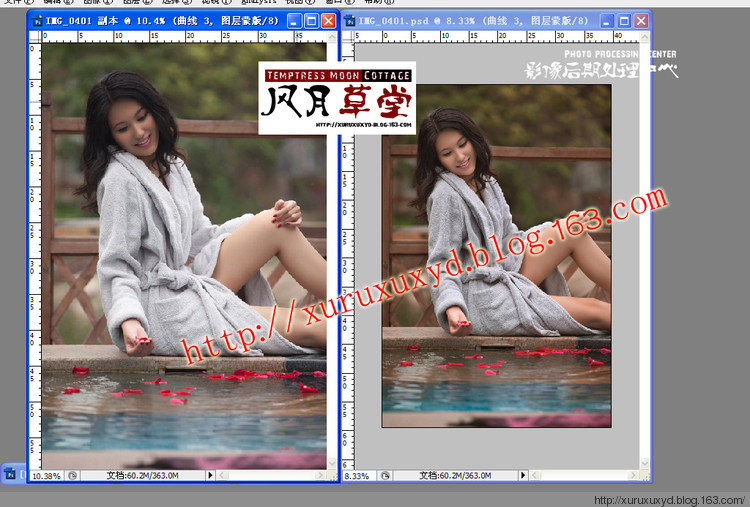Click the left horizontal scroll arrow in IMG_0401.psd window
750x507 pixels.
pos(534,475)
